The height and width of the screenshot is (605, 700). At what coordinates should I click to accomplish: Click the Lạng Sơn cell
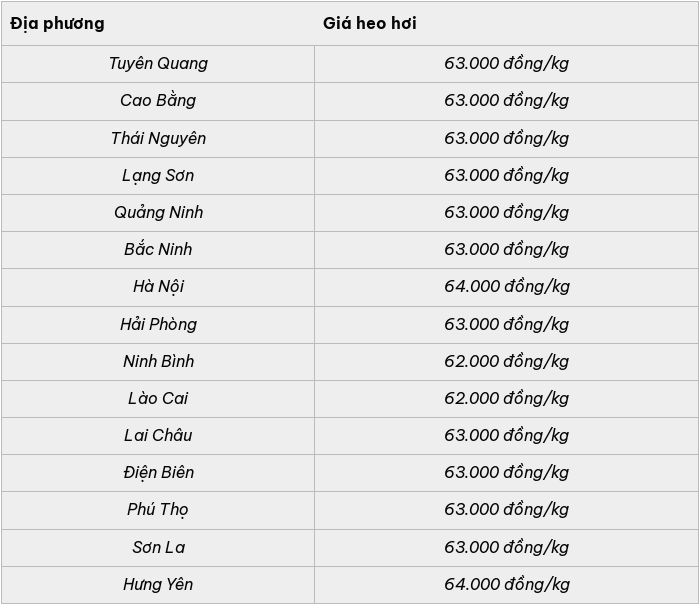pos(158,175)
